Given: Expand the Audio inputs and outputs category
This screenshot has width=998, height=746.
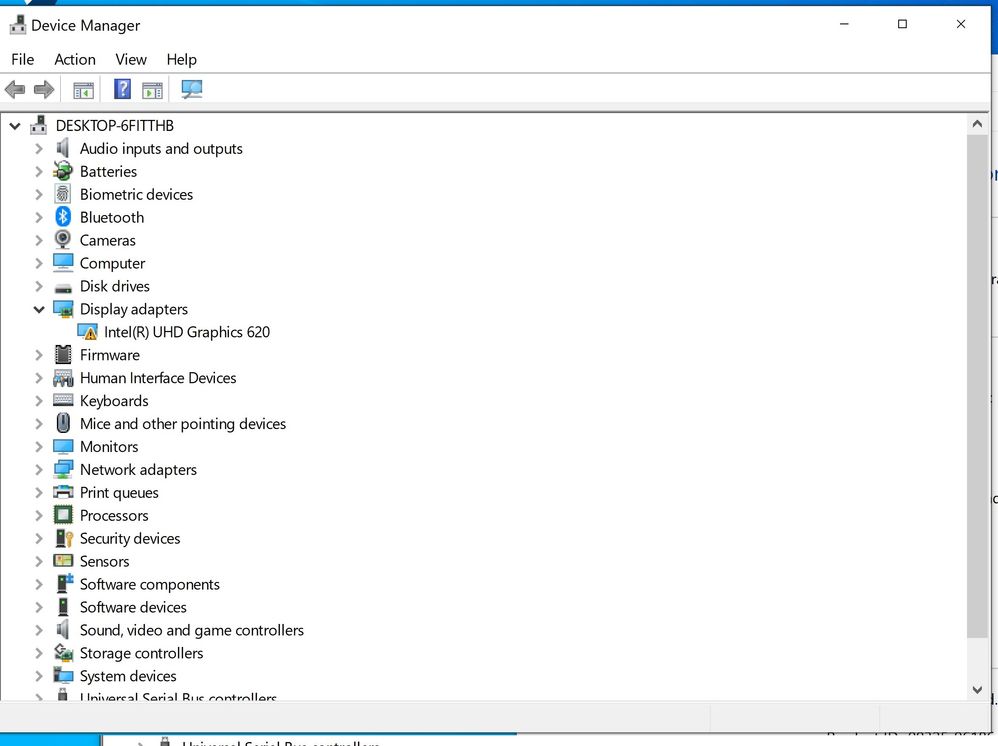Looking at the screenshot, I should click(x=39, y=149).
